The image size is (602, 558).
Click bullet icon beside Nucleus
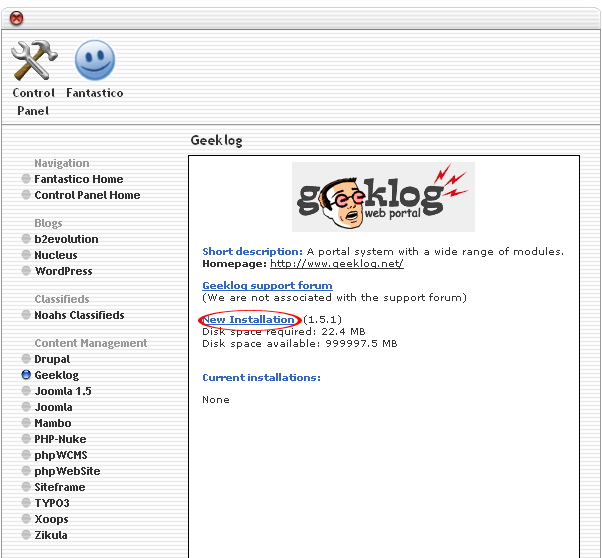click(26, 255)
